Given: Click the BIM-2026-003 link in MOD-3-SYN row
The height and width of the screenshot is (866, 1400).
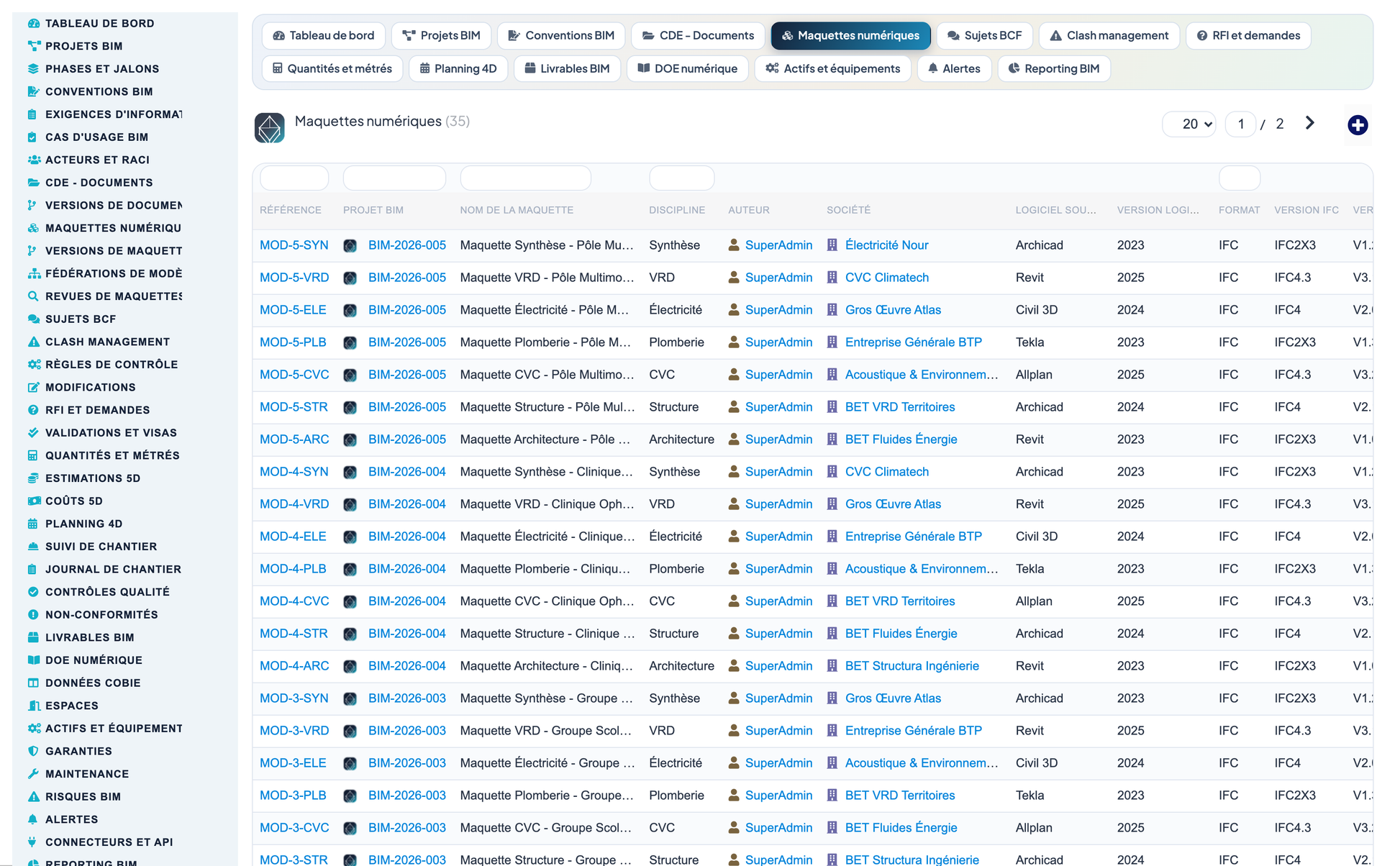Looking at the screenshot, I should coord(406,698).
